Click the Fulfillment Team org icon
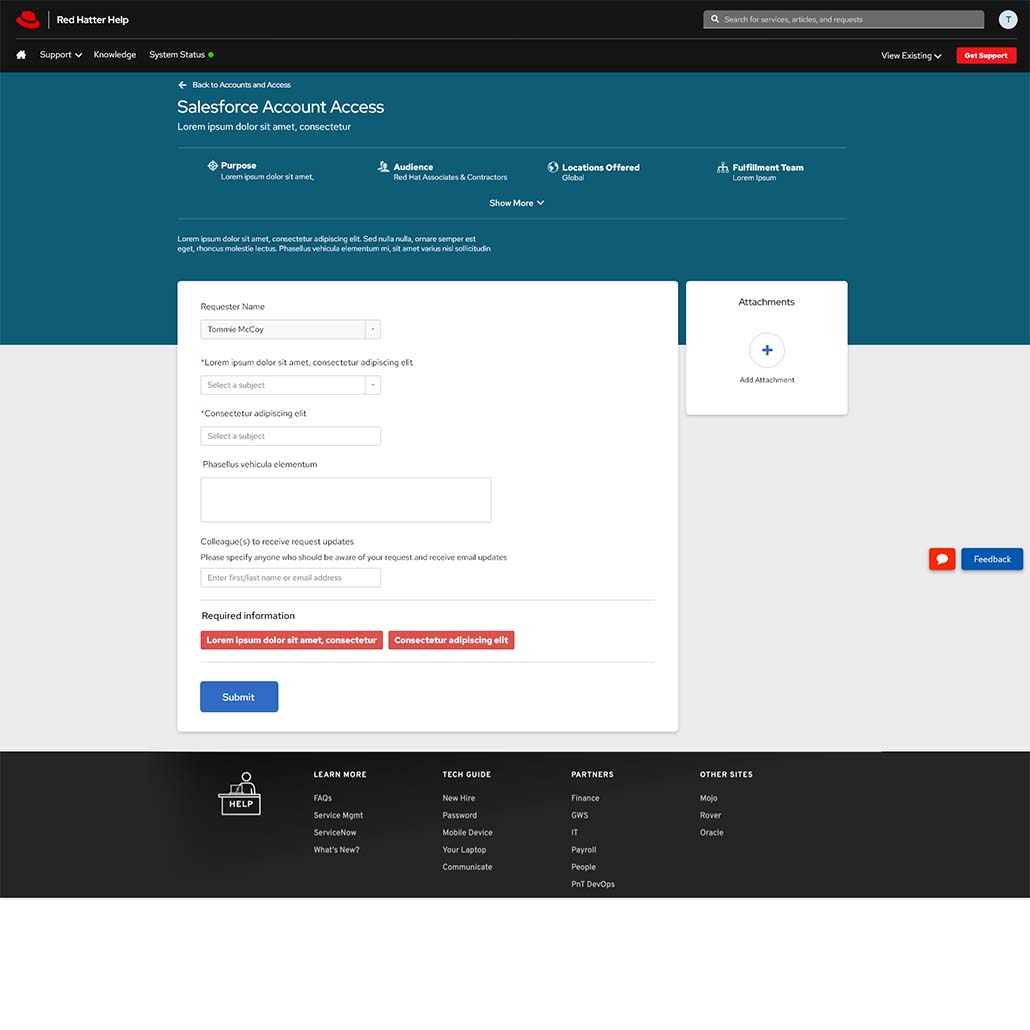The image size is (1030, 1030). point(723,168)
